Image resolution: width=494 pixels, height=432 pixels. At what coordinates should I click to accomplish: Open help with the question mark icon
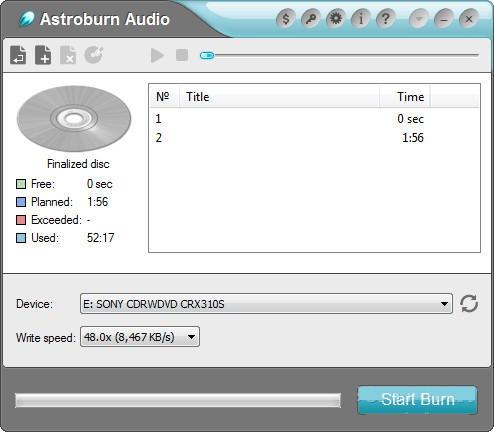point(386,19)
